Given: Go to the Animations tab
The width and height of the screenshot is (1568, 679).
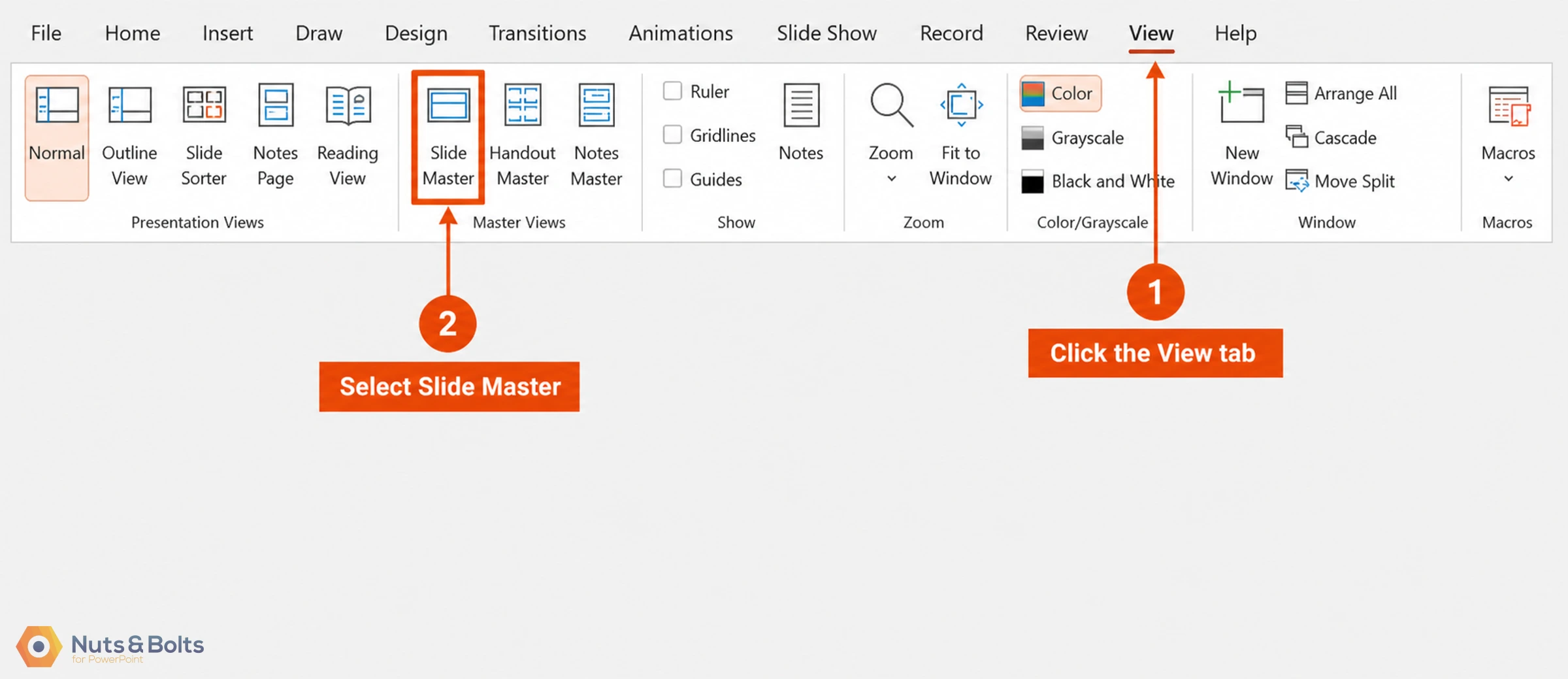Looking at the screenshot, I should coord(681,33).
